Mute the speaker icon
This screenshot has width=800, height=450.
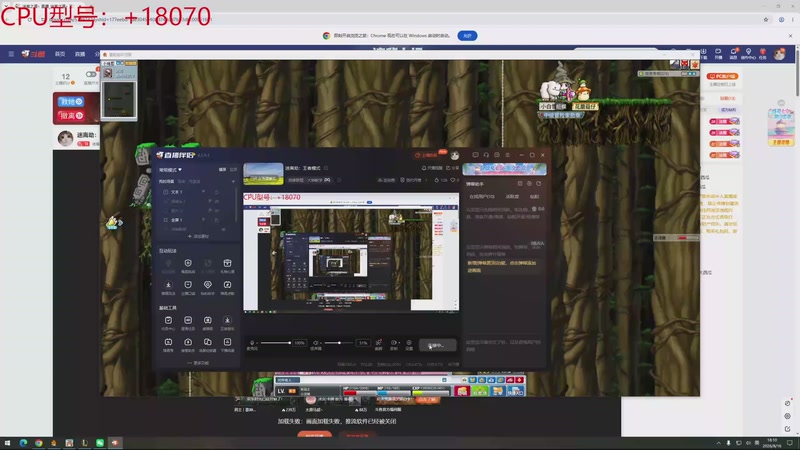(315, 343)
